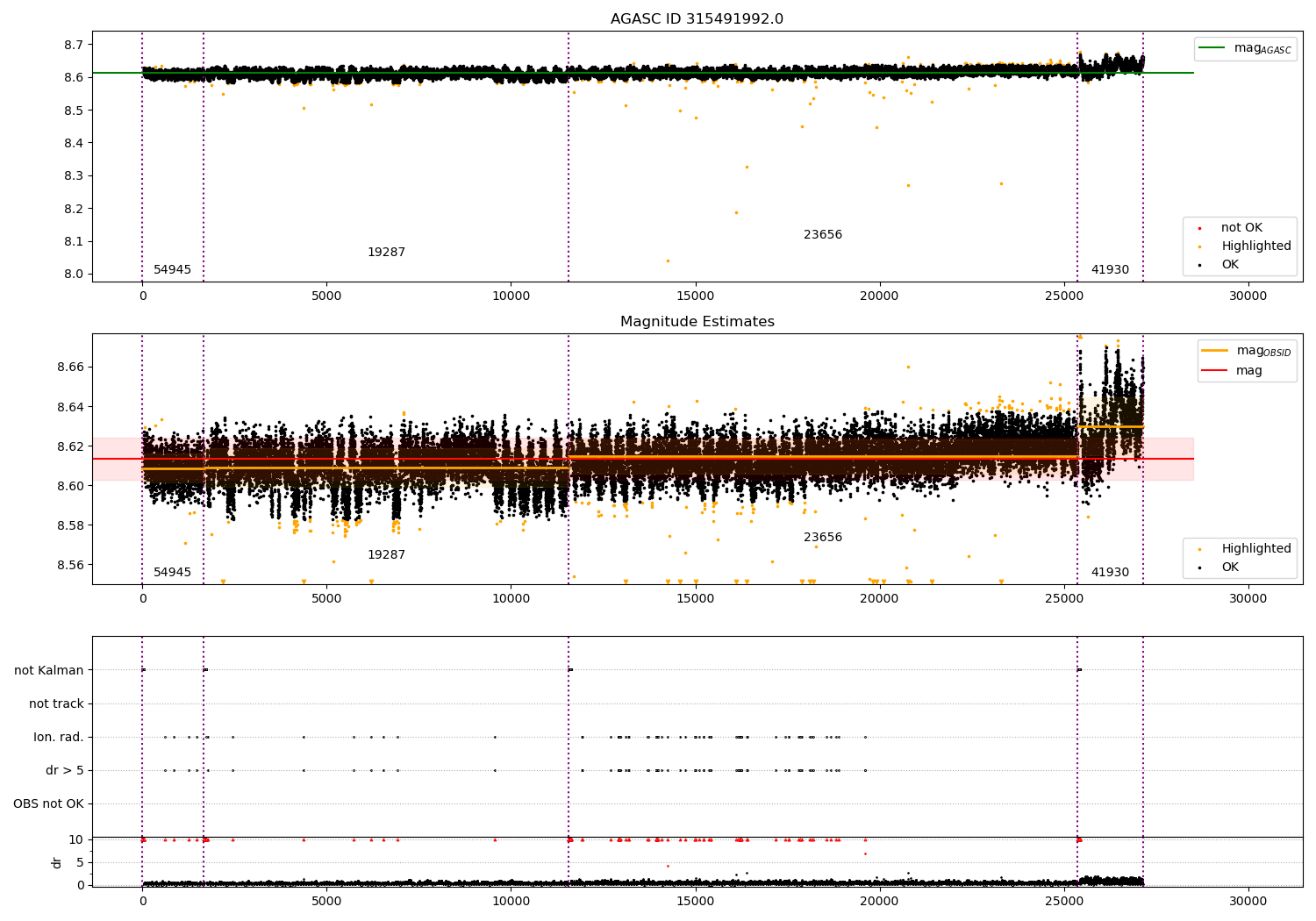The height and width of the screenshot is (921, 1316).
Task: Click 'Highlighted' legend entry in the Magnitude Estimates plot
Action: [x=1246, y=549]
